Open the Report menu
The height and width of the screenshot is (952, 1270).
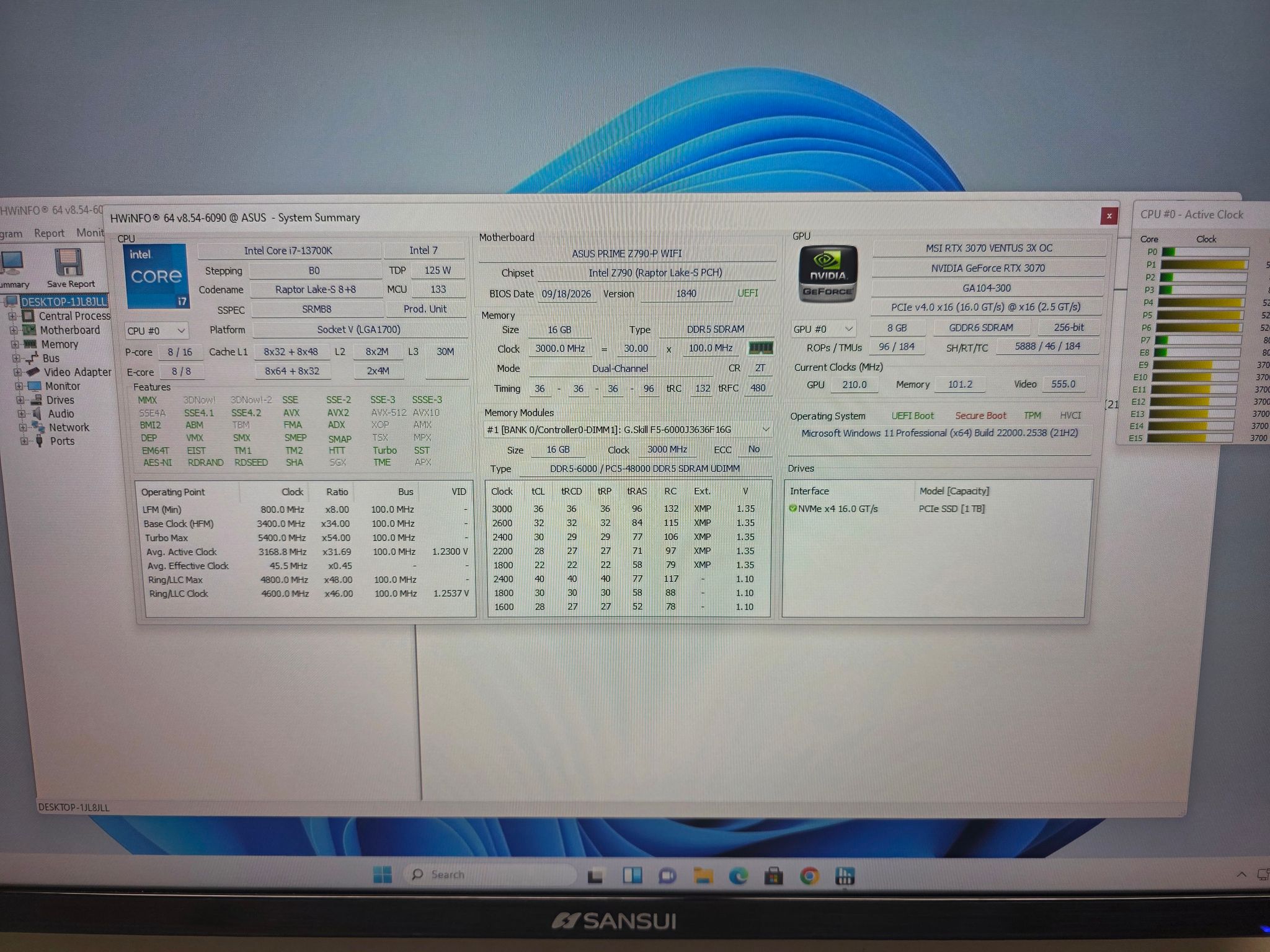coord(49,233)
